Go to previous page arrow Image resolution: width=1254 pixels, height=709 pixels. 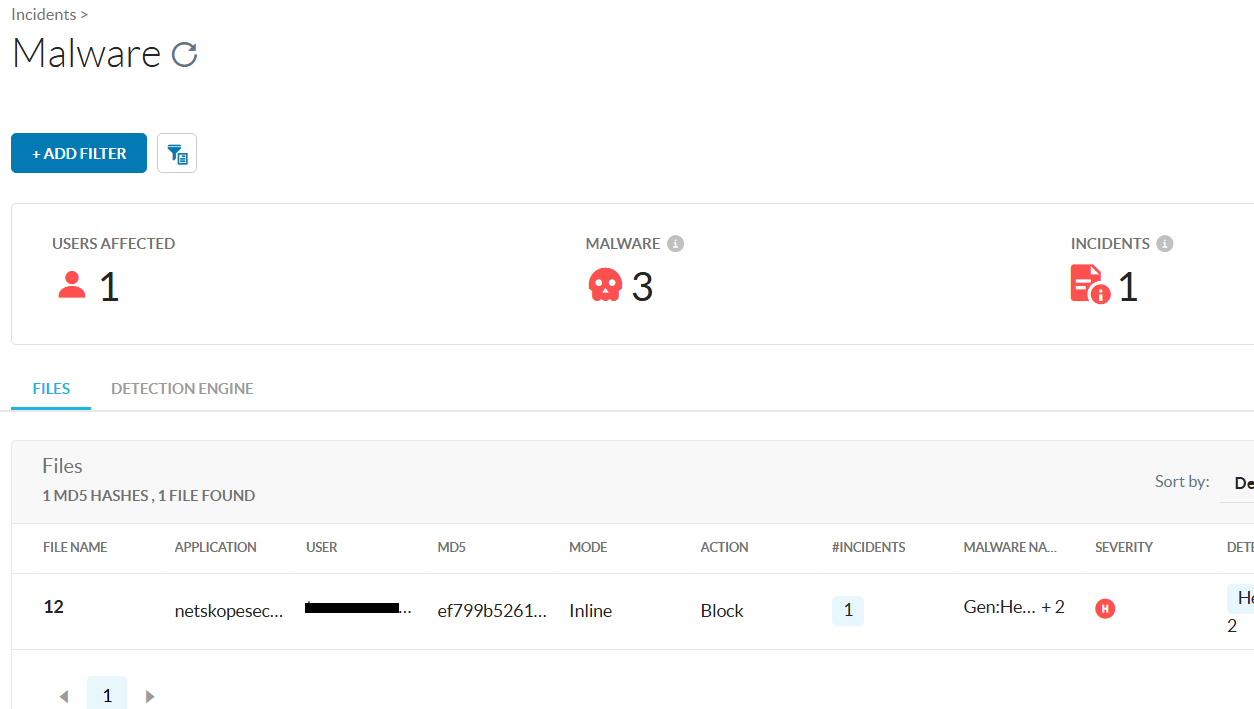[x=64, y=696]
